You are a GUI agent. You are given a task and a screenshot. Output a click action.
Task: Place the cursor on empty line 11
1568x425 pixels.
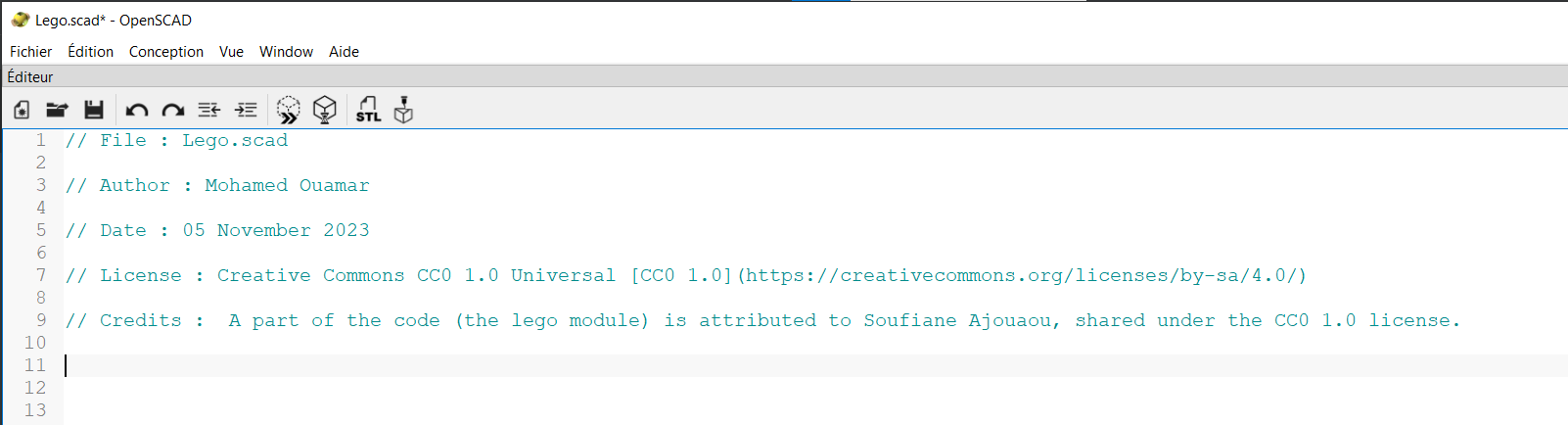point(815,365)
